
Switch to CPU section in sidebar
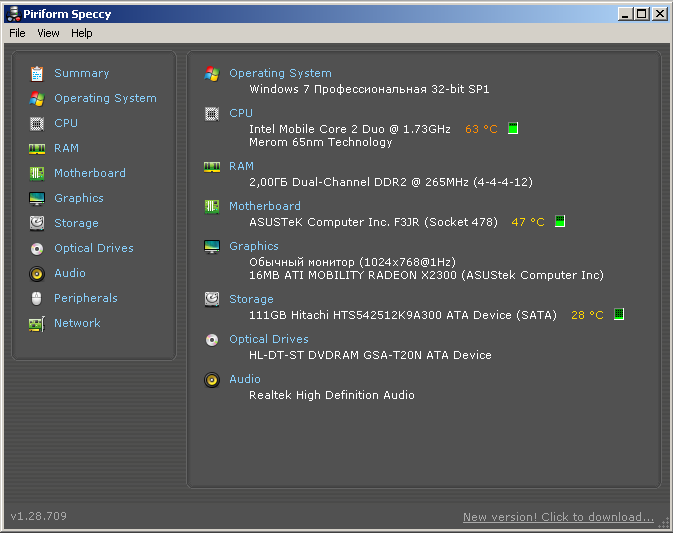[x=66, y=124]
